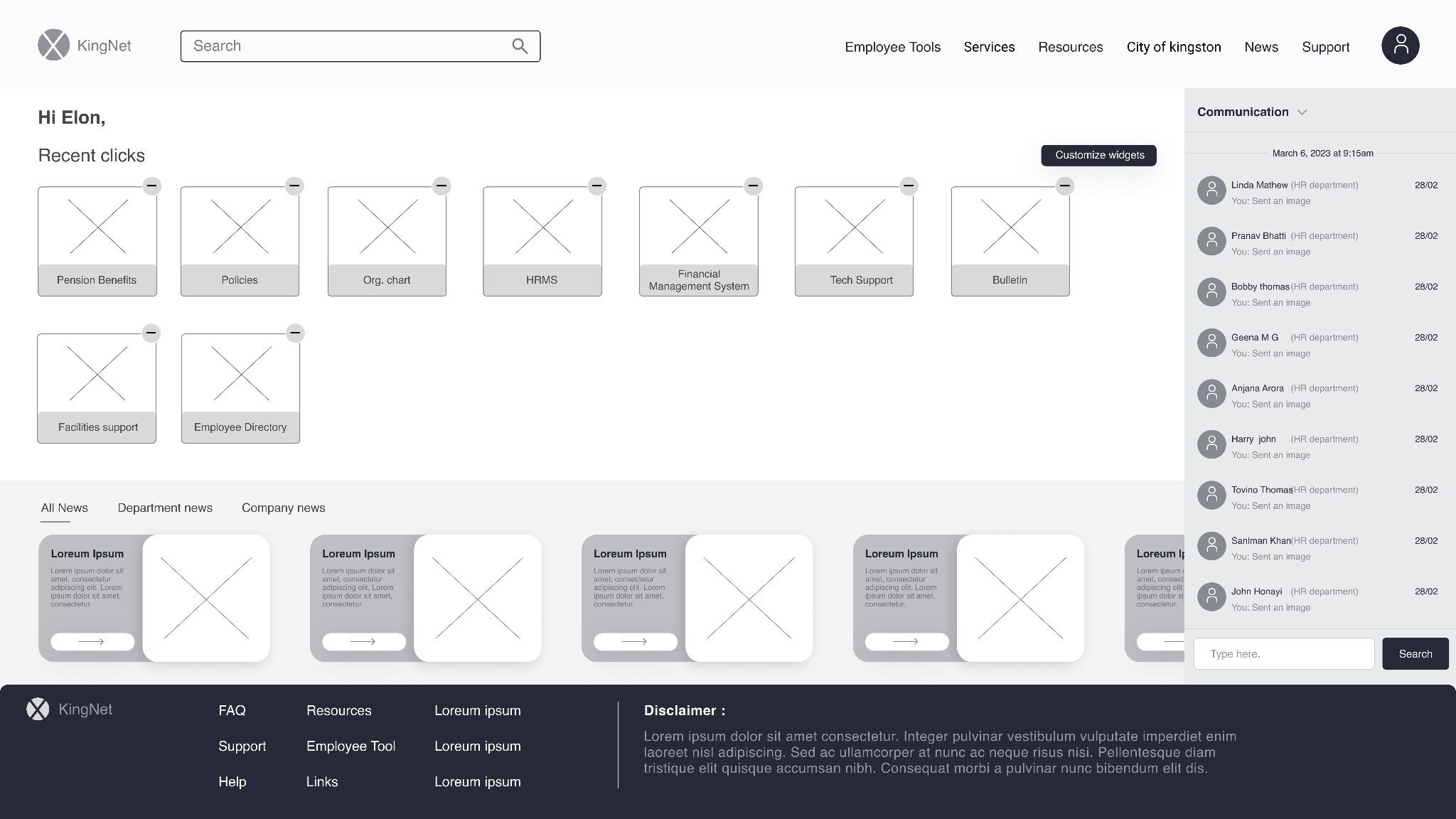Remove the Tech Support widget with its minus icon
The width and height of the screenshot is (1456, 819).
pyautogui.click(x=909, y=186)
